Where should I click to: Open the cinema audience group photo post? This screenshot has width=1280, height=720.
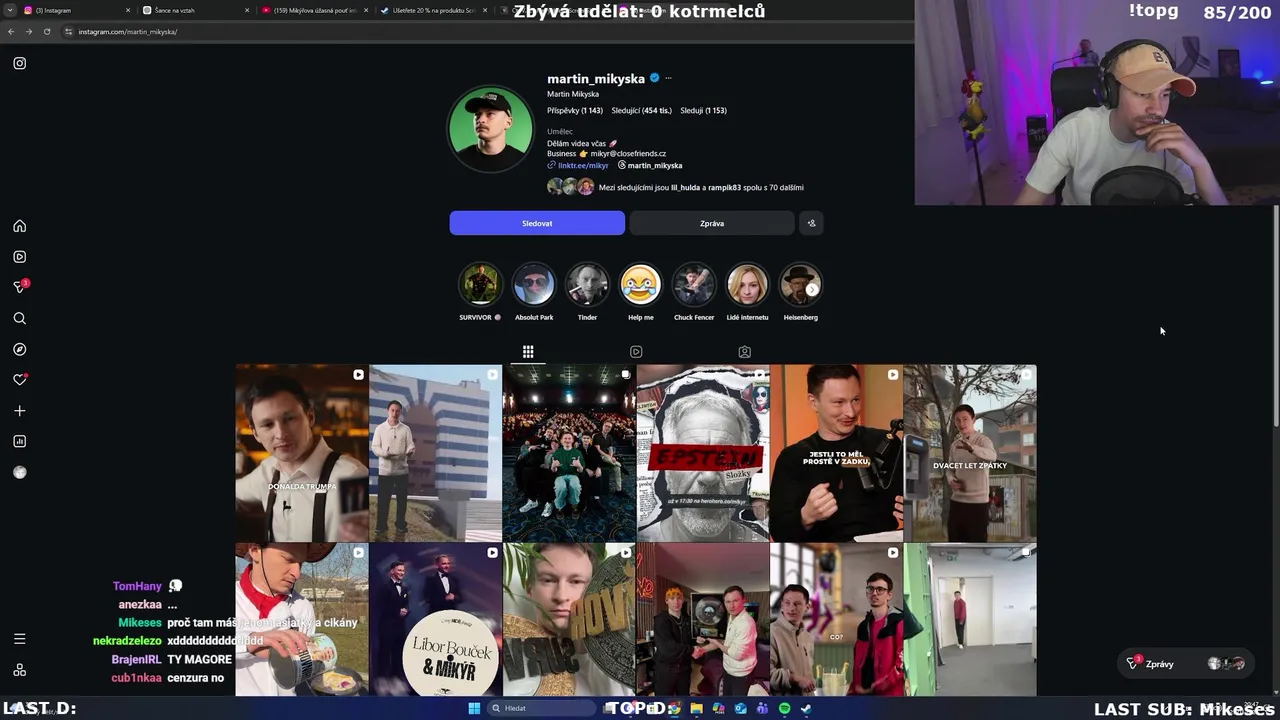point(569,453)
